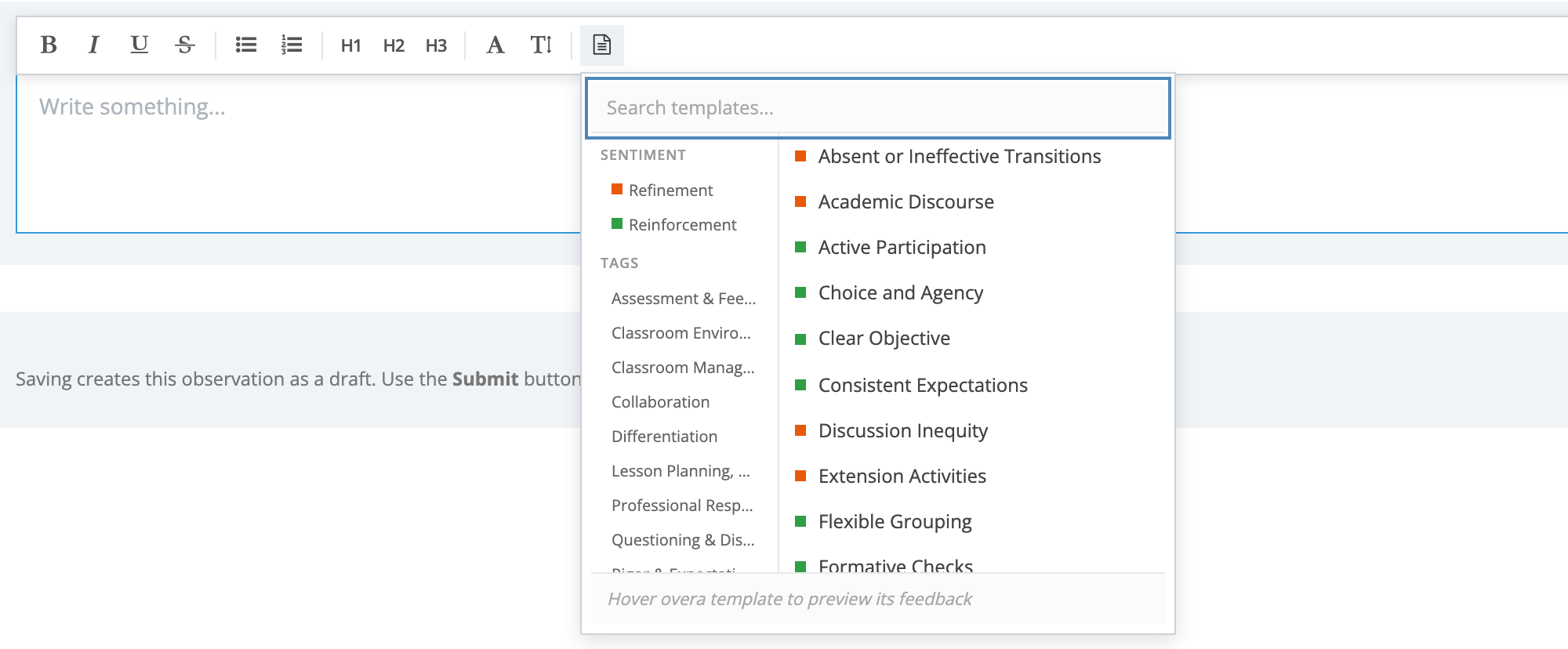
Task: Select the Classroom Manag... tag
Action: click(x=683, y=368)
